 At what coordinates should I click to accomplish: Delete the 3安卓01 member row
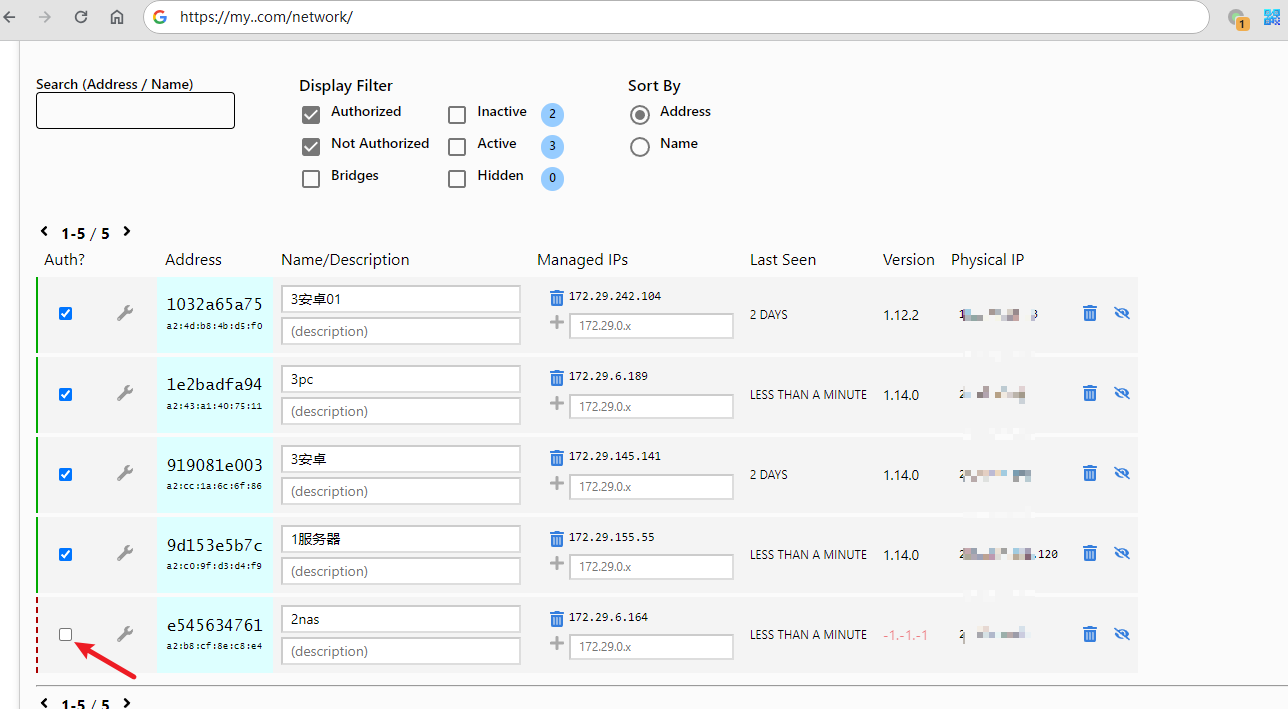[x=1090, y=313]
